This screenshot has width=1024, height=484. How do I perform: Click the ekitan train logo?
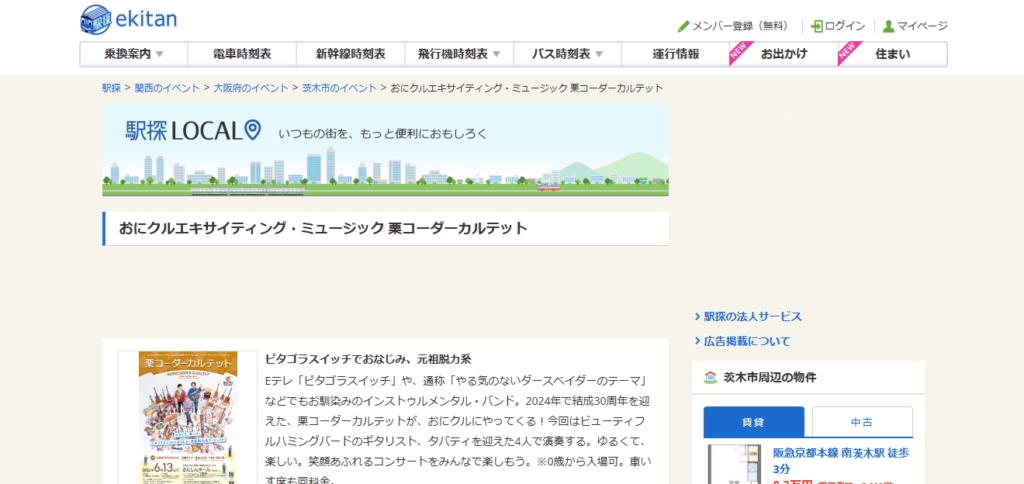(x=98, y=19)
